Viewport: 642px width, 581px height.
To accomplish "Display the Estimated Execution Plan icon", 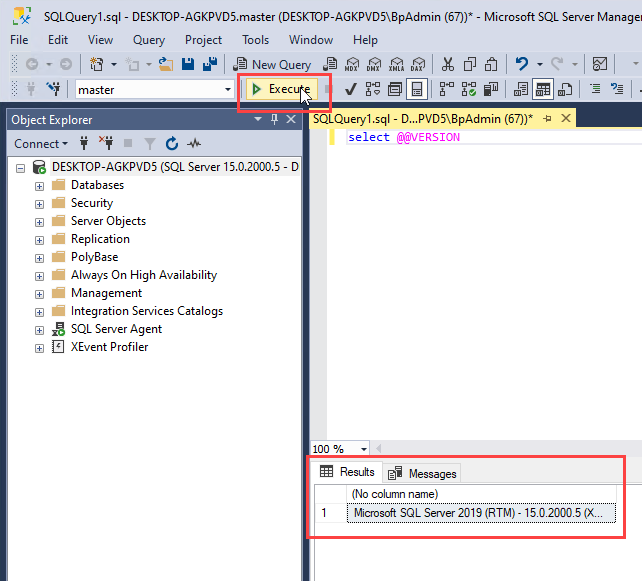I will [373, 89].
